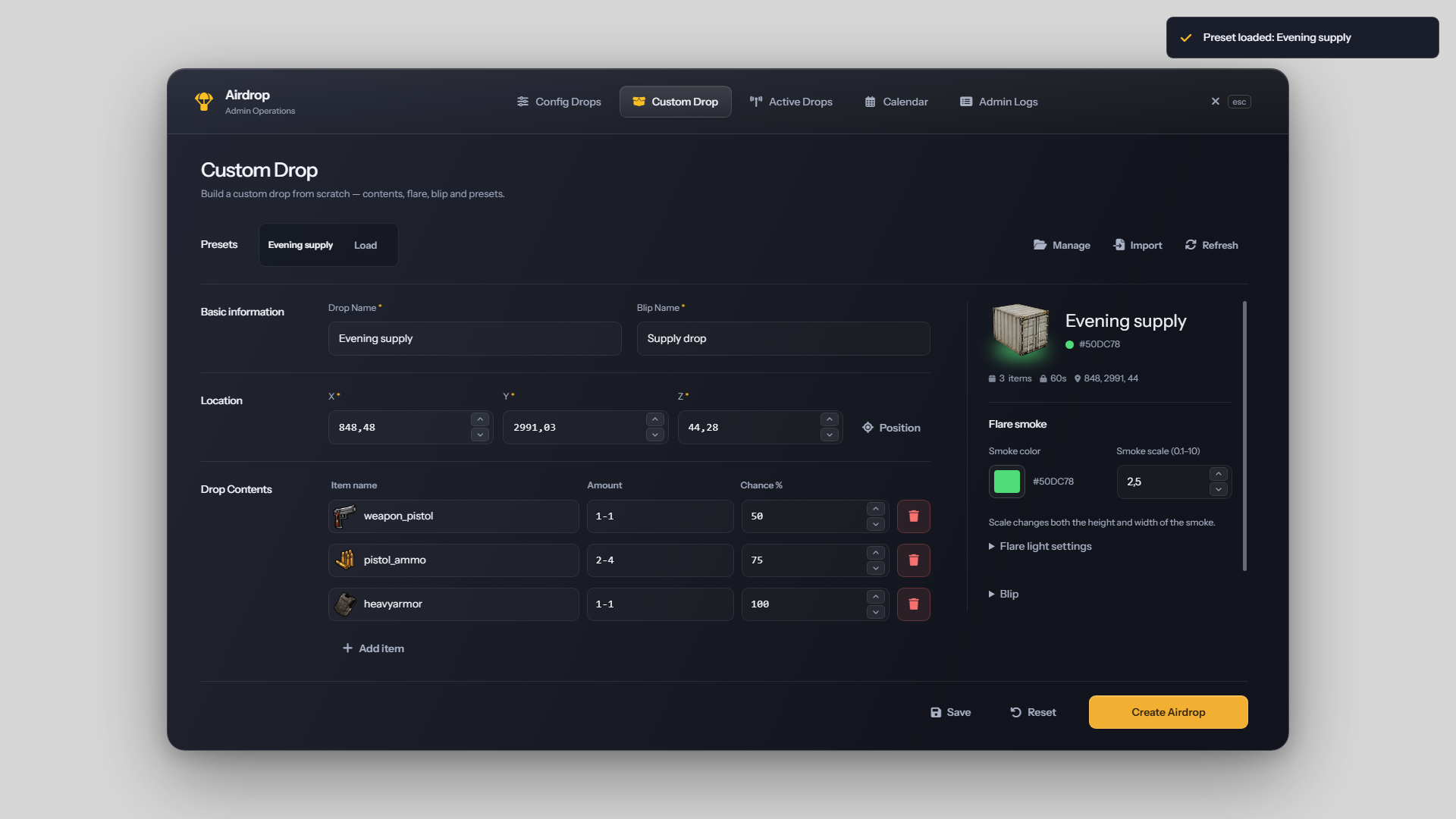Expand the Blip section

[x=1004, y=595]
